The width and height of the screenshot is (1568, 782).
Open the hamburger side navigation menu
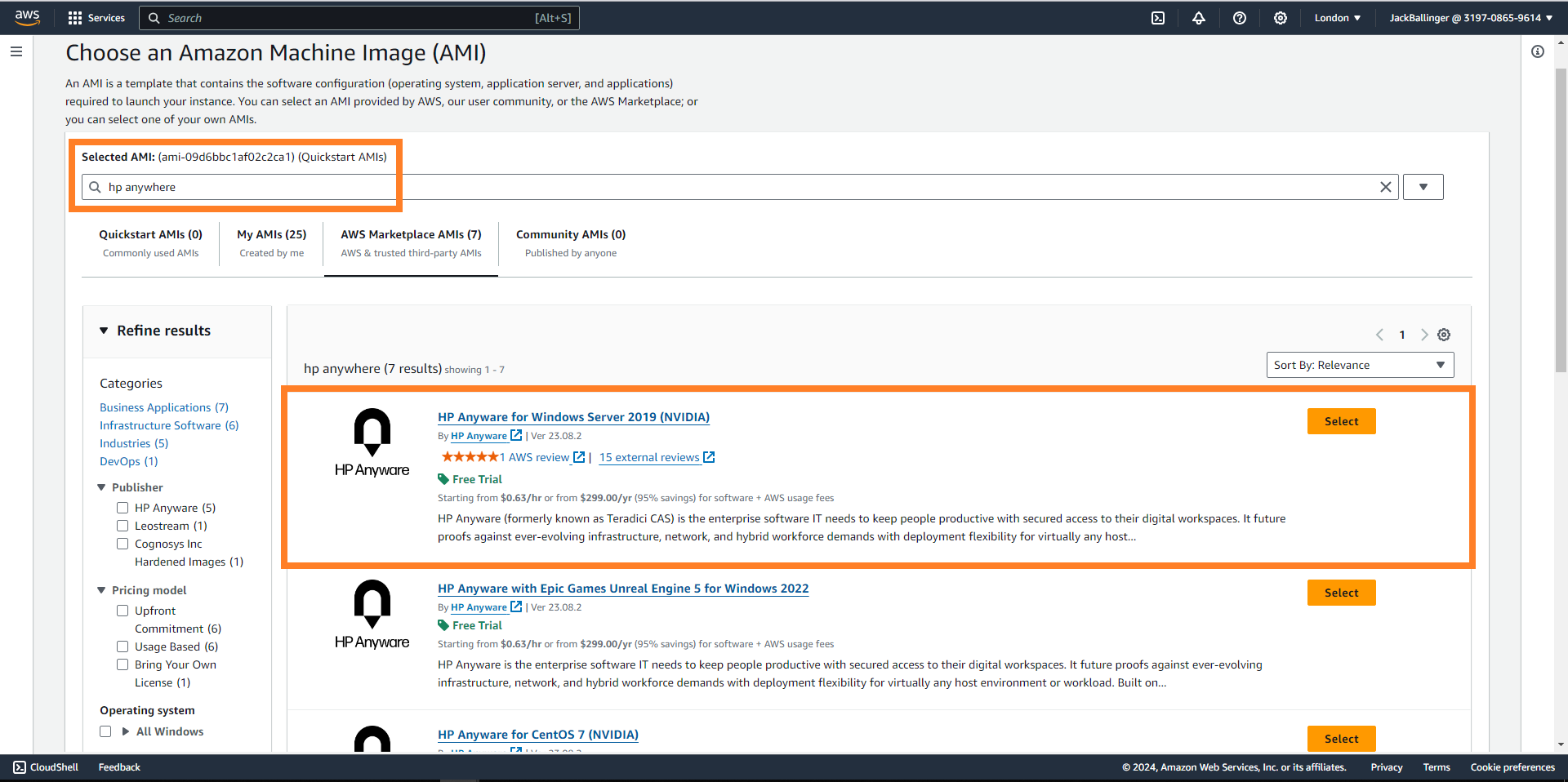(x=16, y=51)
